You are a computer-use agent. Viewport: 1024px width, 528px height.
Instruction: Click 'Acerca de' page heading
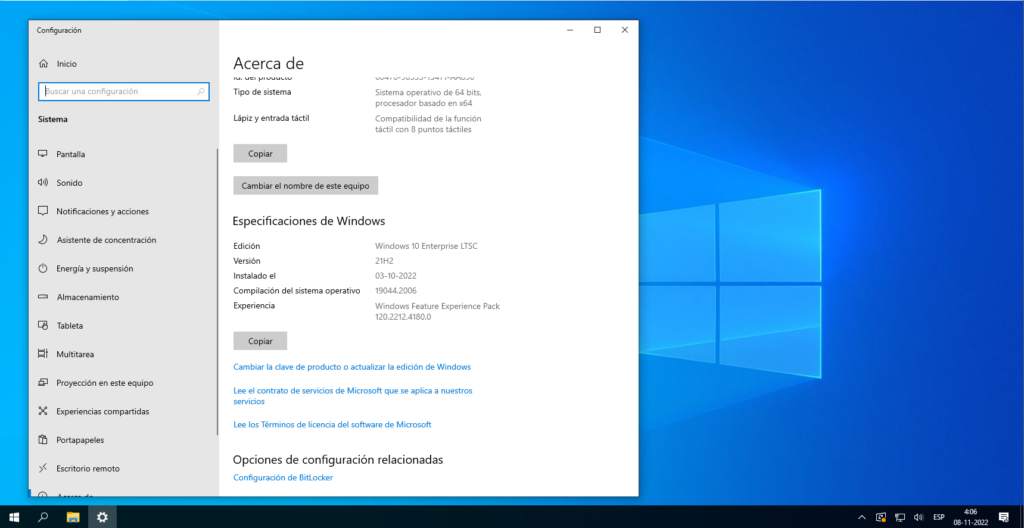pyautogui.click(x=268, y=63)
